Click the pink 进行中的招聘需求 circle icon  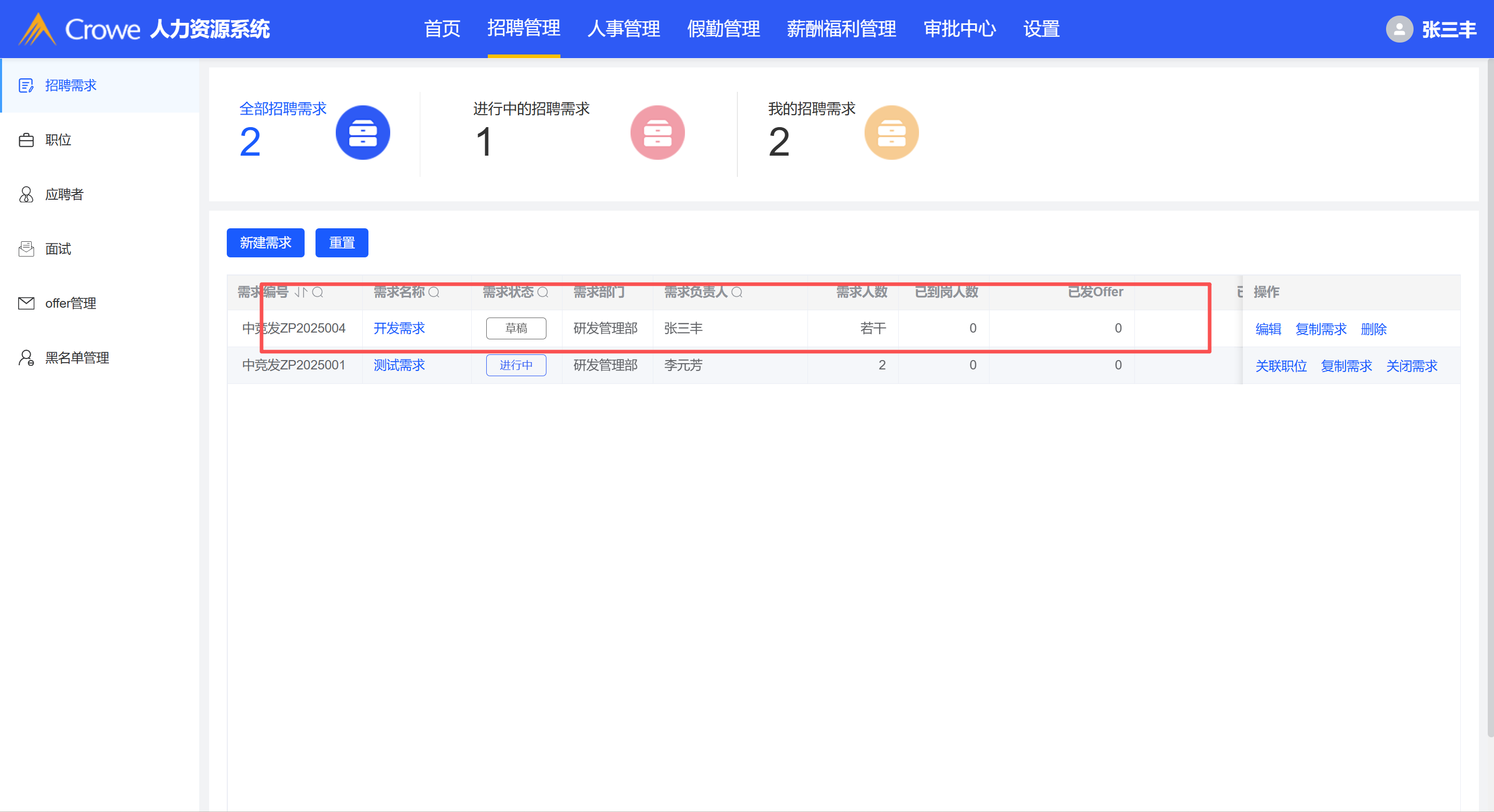coord(657,133)
